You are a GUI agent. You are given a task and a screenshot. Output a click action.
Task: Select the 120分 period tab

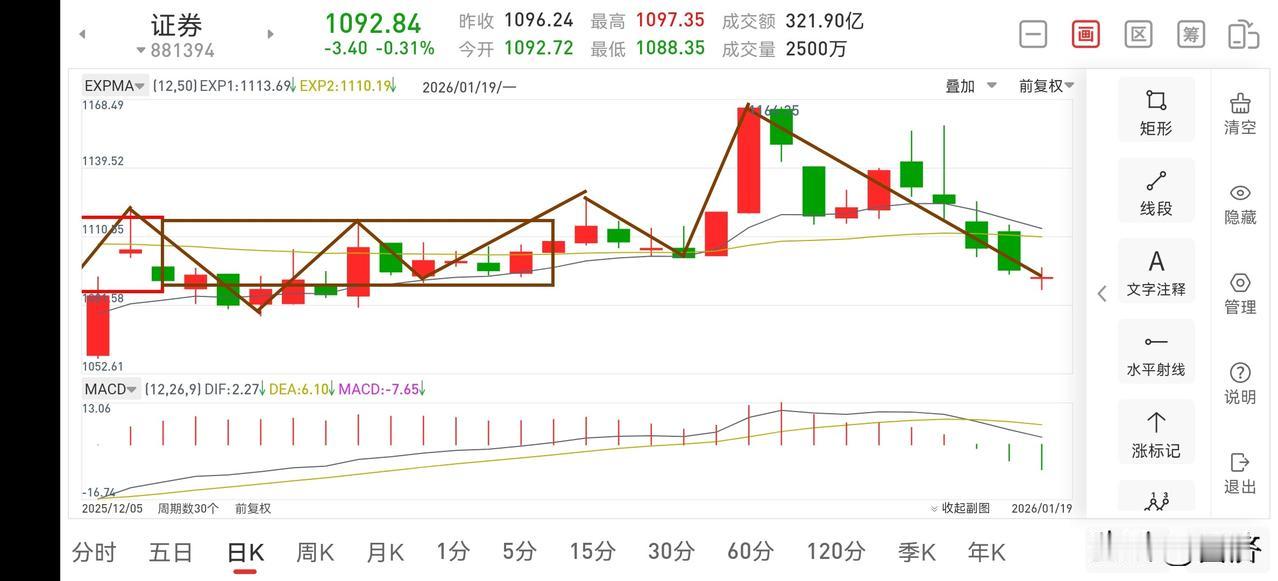[x=836, y=552]
